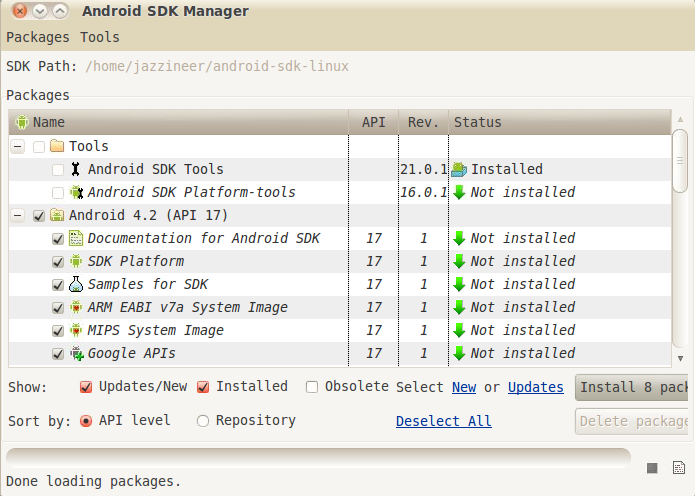695x496 pixels.
Task: Click the New selection link
Action: [464, 387]
